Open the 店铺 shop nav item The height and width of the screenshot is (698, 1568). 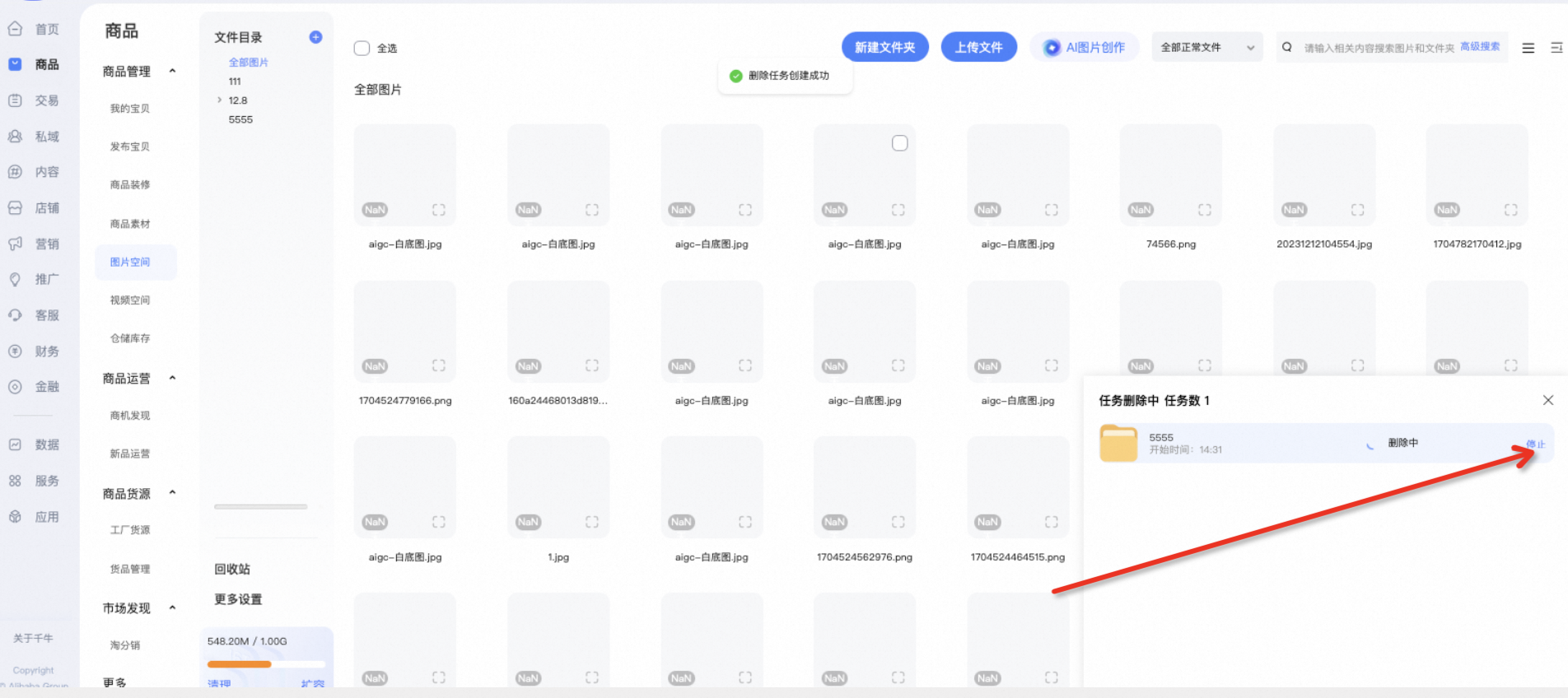pos(34,208)
